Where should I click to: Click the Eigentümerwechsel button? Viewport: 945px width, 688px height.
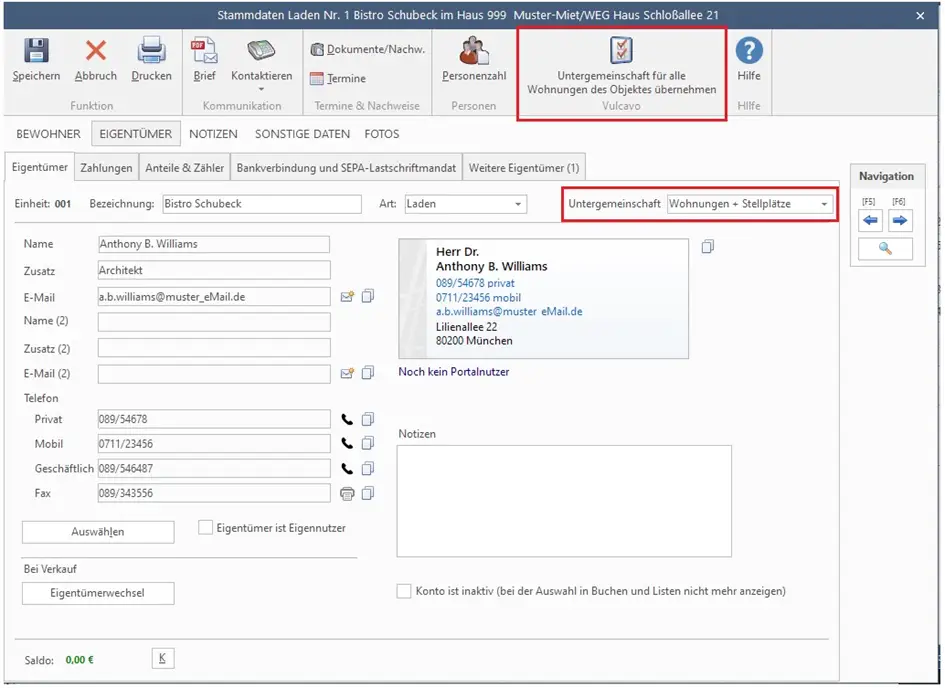tap(98, 593)
